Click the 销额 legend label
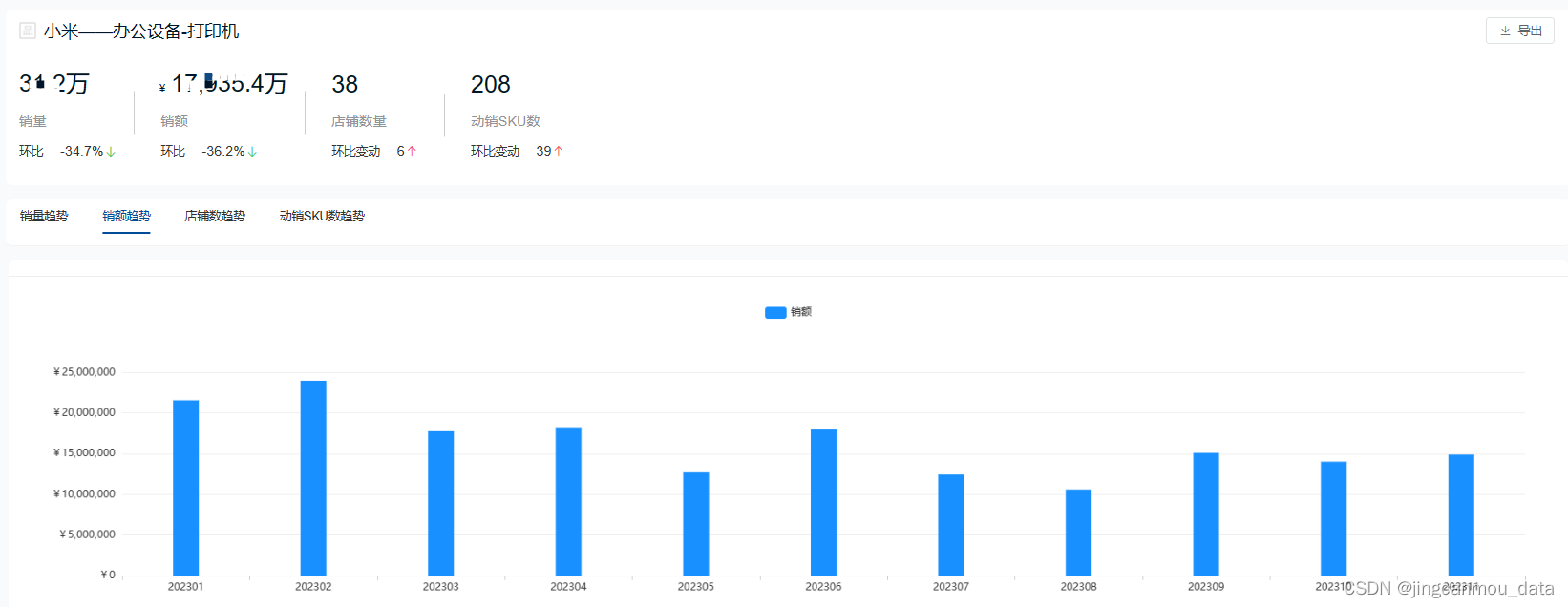 point(801,312)
